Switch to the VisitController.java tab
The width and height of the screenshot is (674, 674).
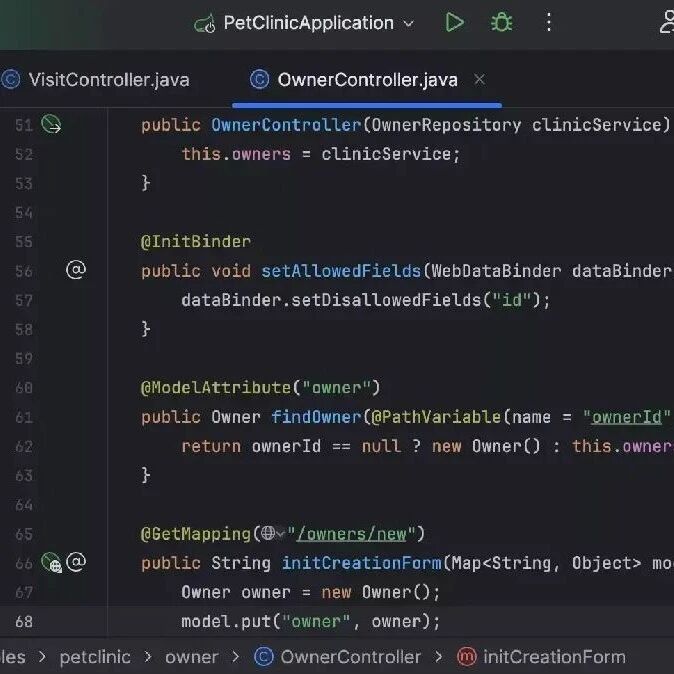[96, 80]
